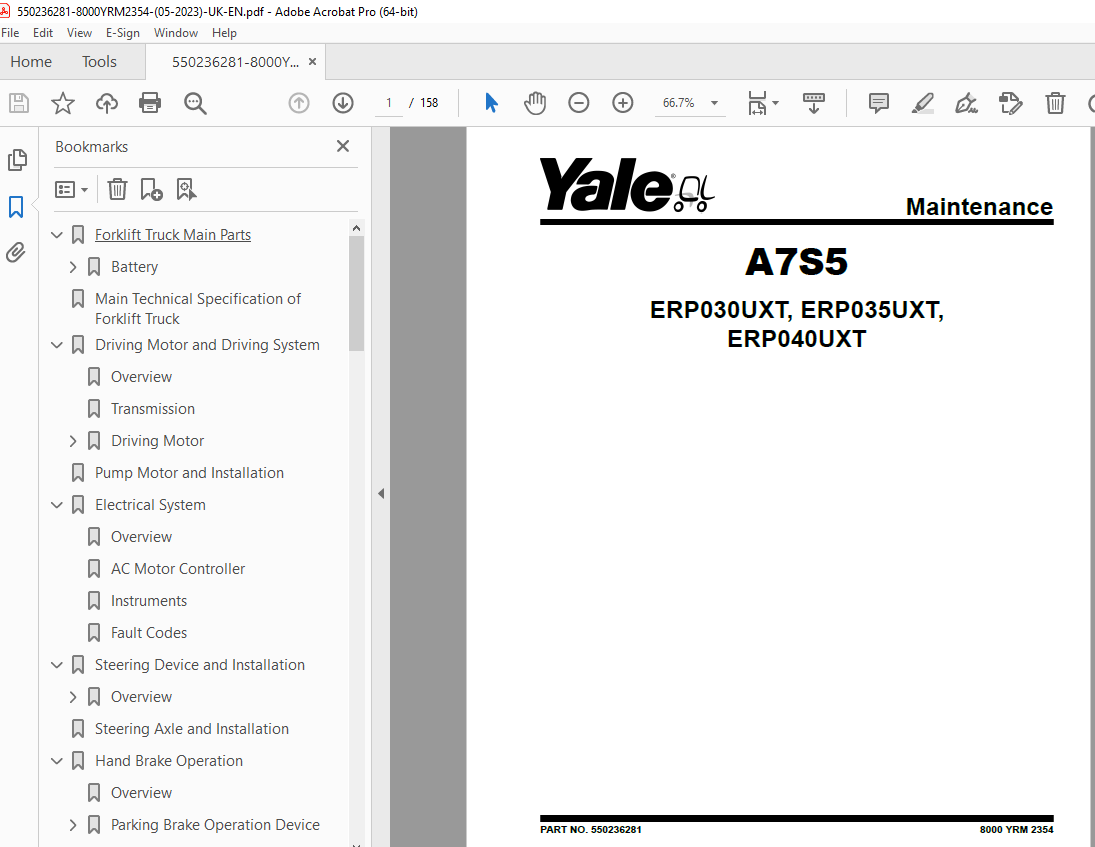The image size is (1095, 847).
Task: Open the Edit menu
Action: click(43, 33)
